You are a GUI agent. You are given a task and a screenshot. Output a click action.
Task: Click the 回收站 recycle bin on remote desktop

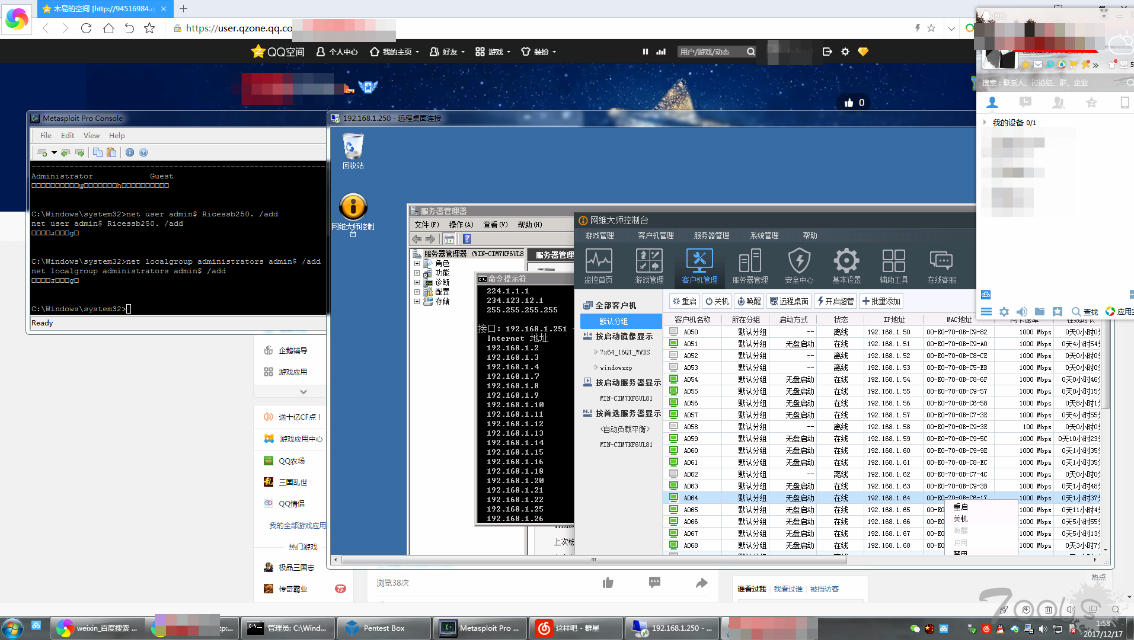[353, 151]
